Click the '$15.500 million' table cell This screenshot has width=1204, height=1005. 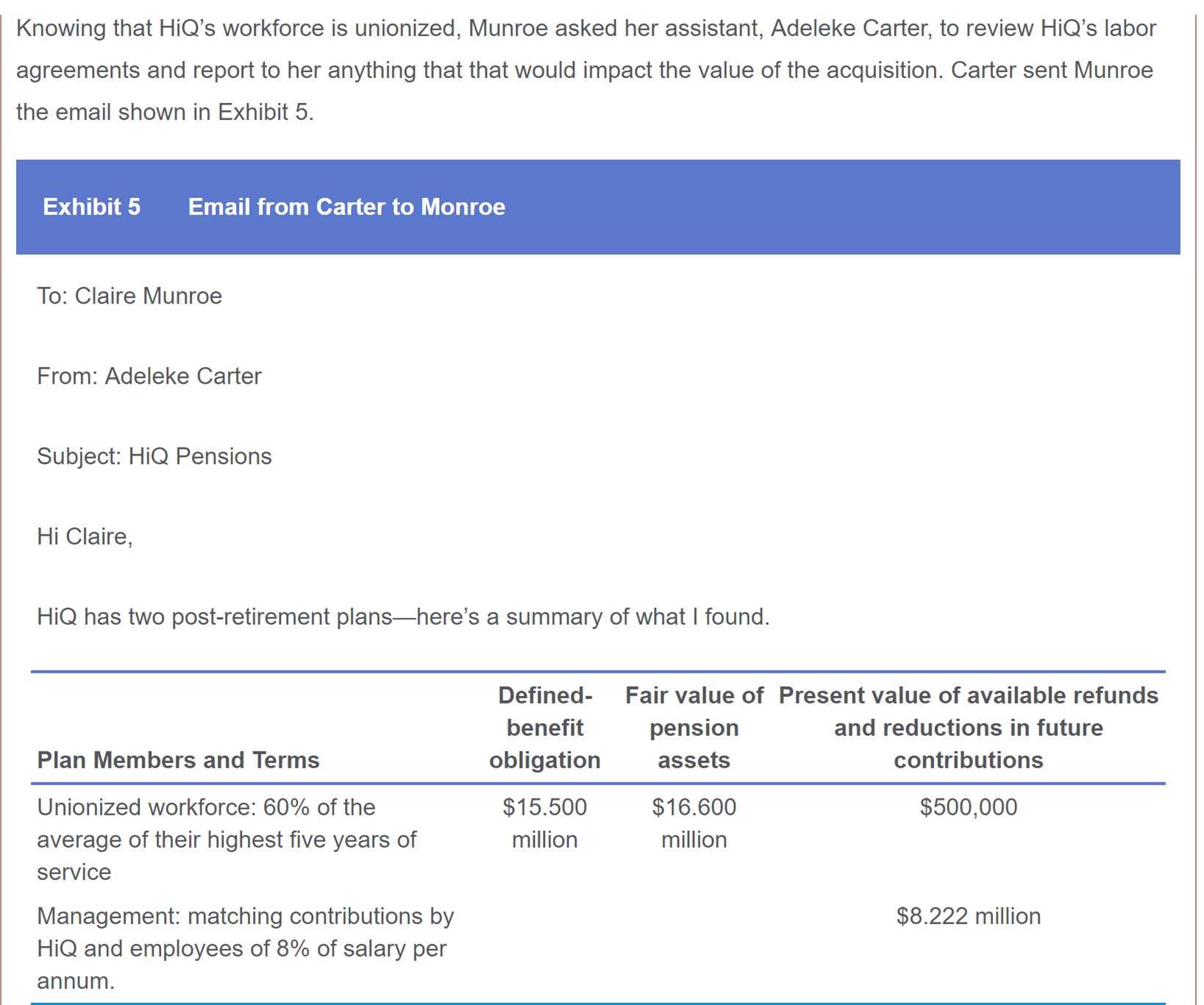(x=544, y=823)
